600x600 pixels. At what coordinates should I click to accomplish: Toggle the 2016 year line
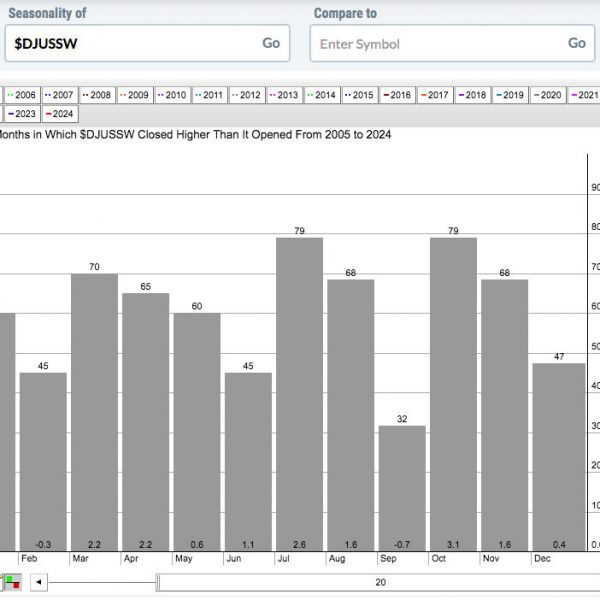pyautogui.click(x=397, y=95)
